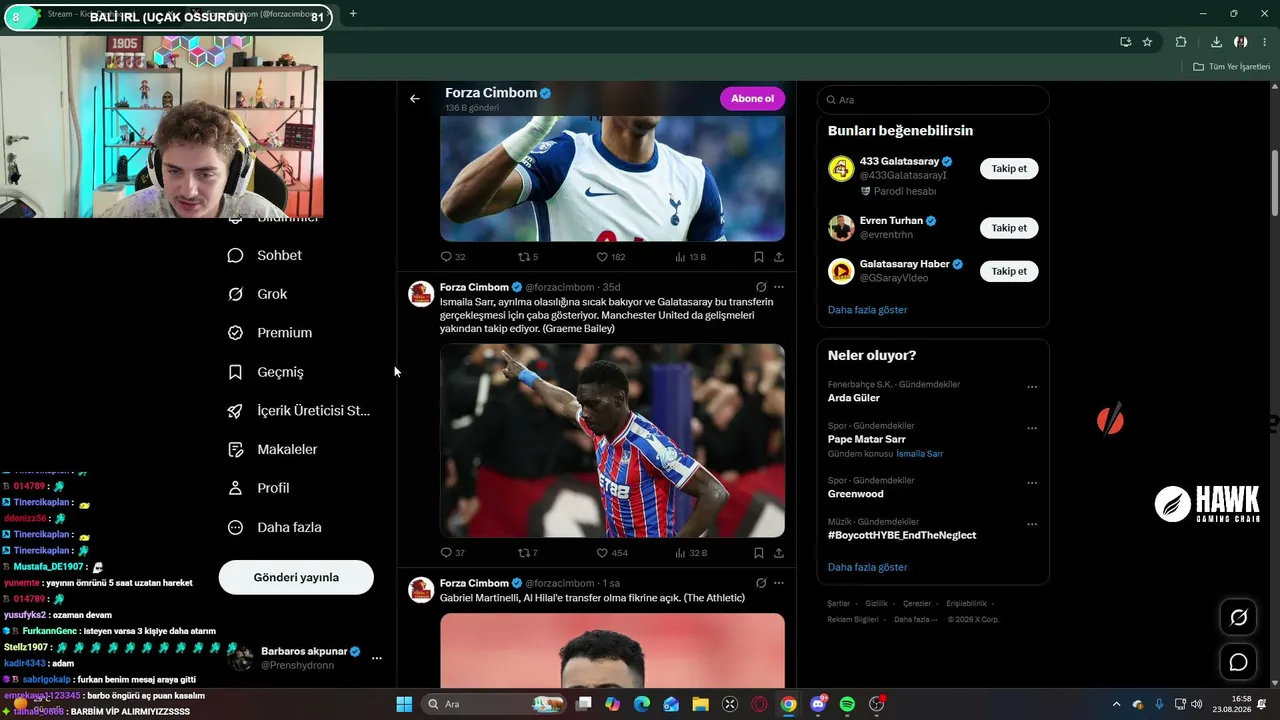Expand the Daha fazla sidebar menu
This screenshot has width=1280, height=720.
[274, 527]
